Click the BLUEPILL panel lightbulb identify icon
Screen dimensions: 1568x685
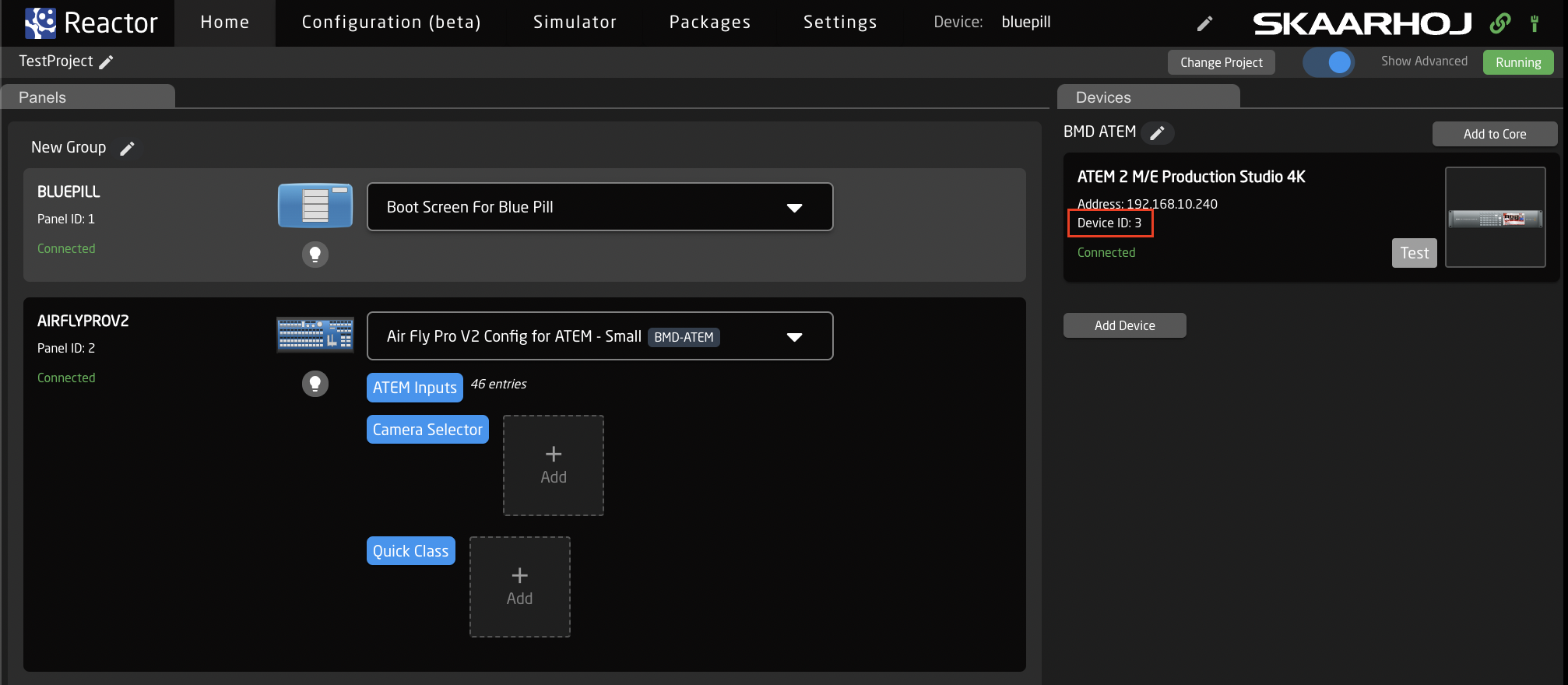pos(315,254)
